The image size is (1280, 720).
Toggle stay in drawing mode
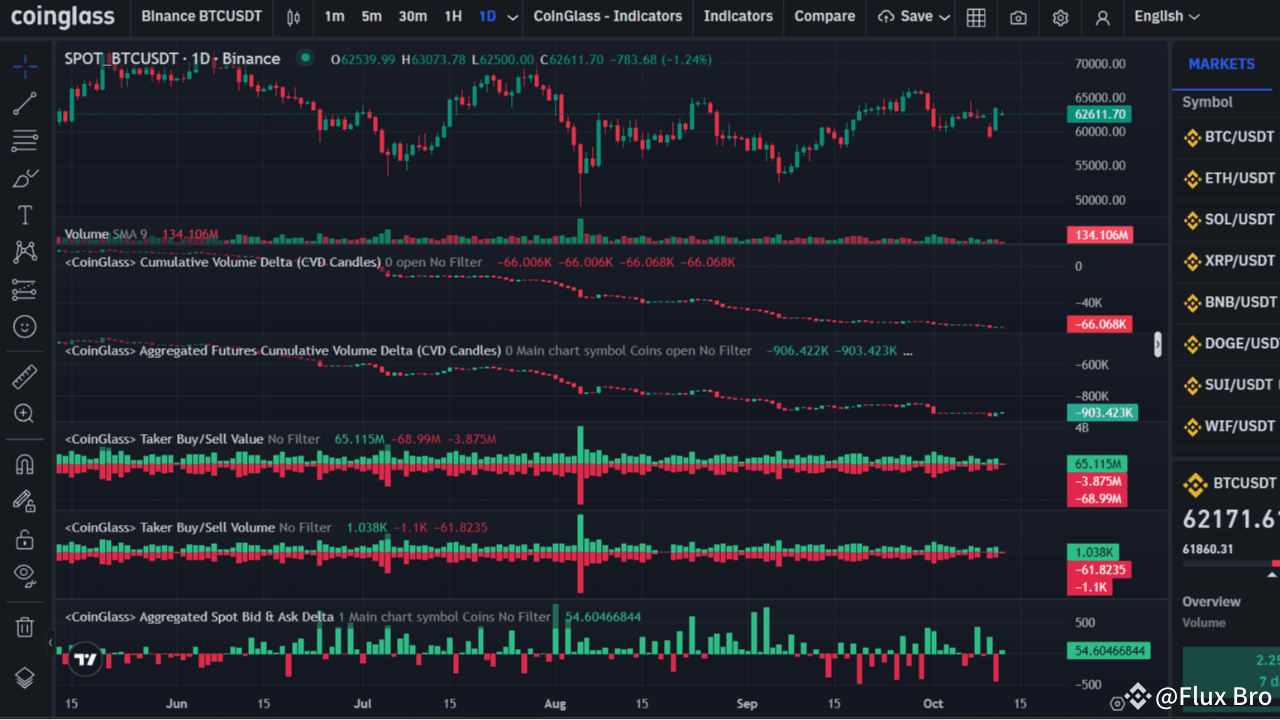pos(25,501)
